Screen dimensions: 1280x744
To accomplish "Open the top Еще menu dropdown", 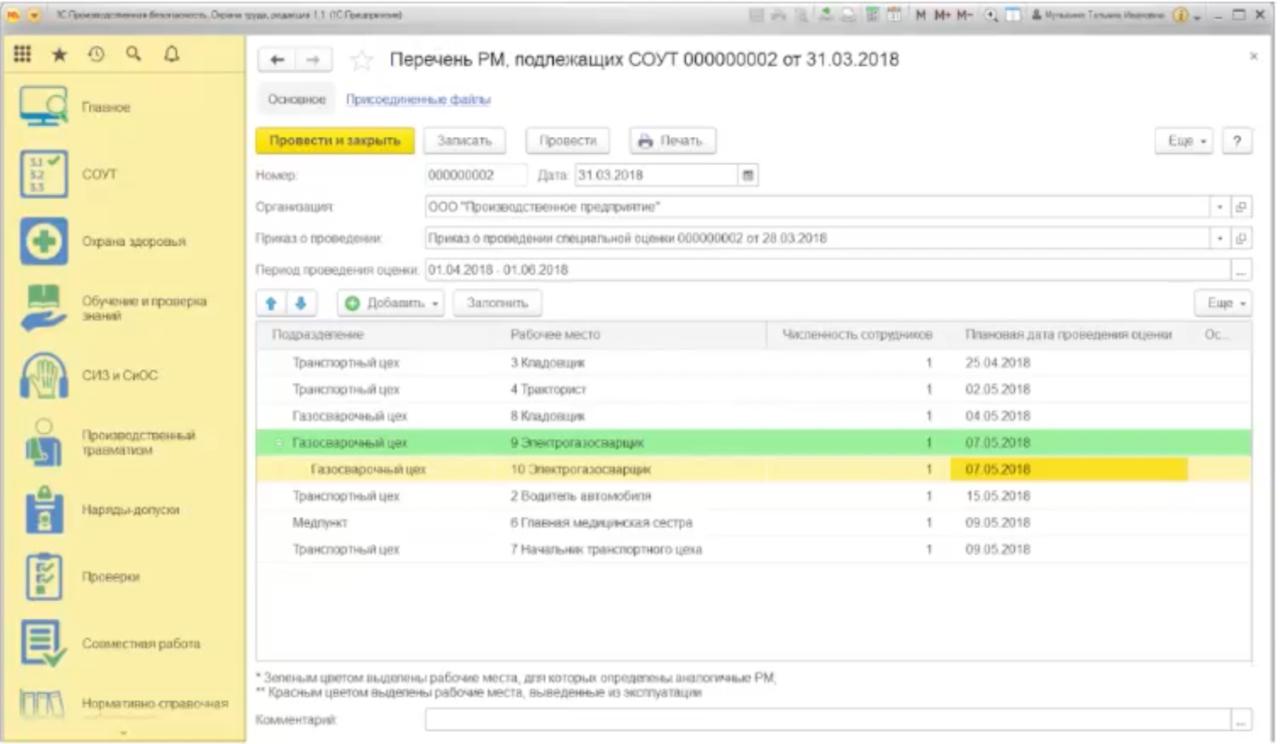I will (x=1188, y=142).
